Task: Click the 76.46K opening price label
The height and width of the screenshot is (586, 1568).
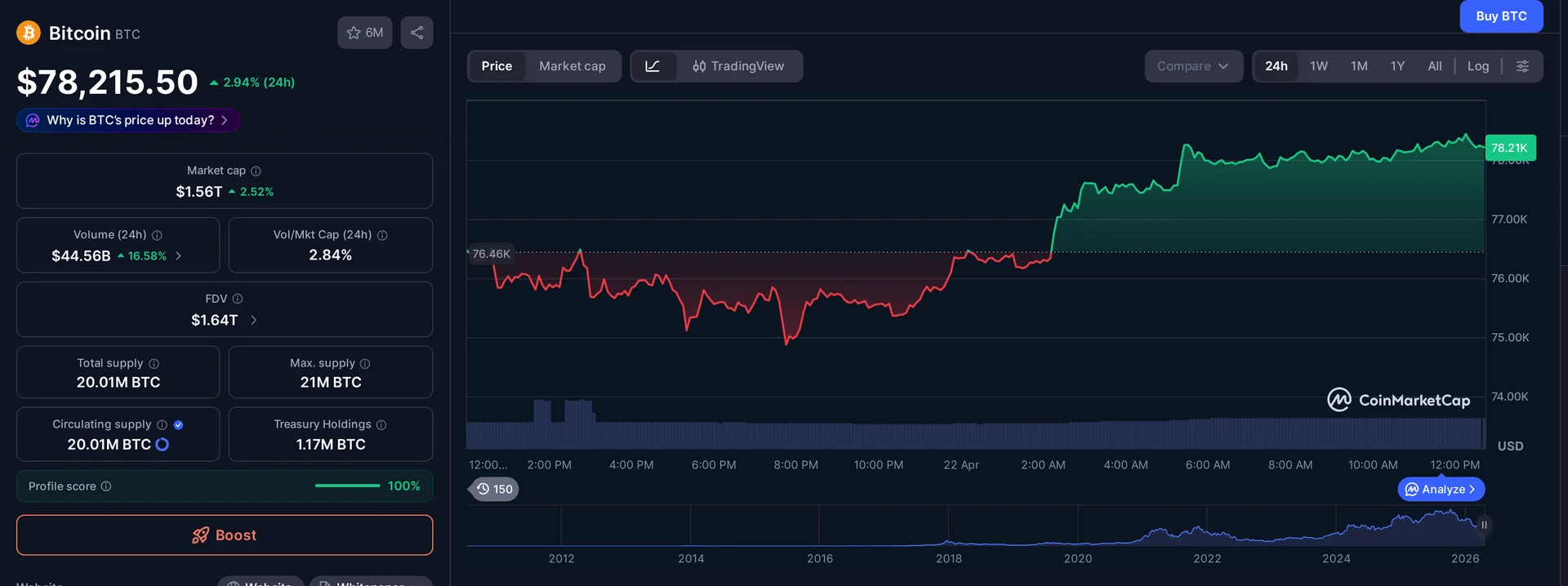Action: click(x=491, y=254)
